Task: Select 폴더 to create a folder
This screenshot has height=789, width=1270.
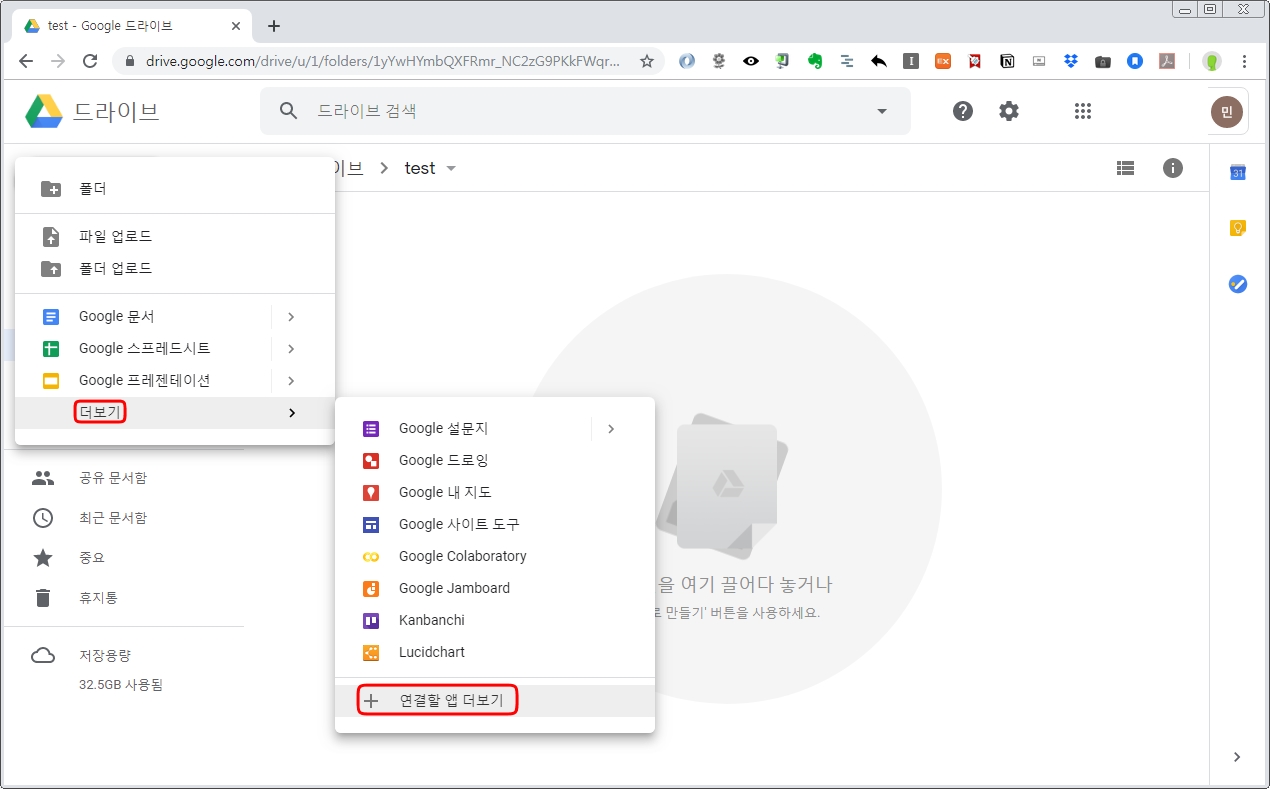Action: click(175, 189)
